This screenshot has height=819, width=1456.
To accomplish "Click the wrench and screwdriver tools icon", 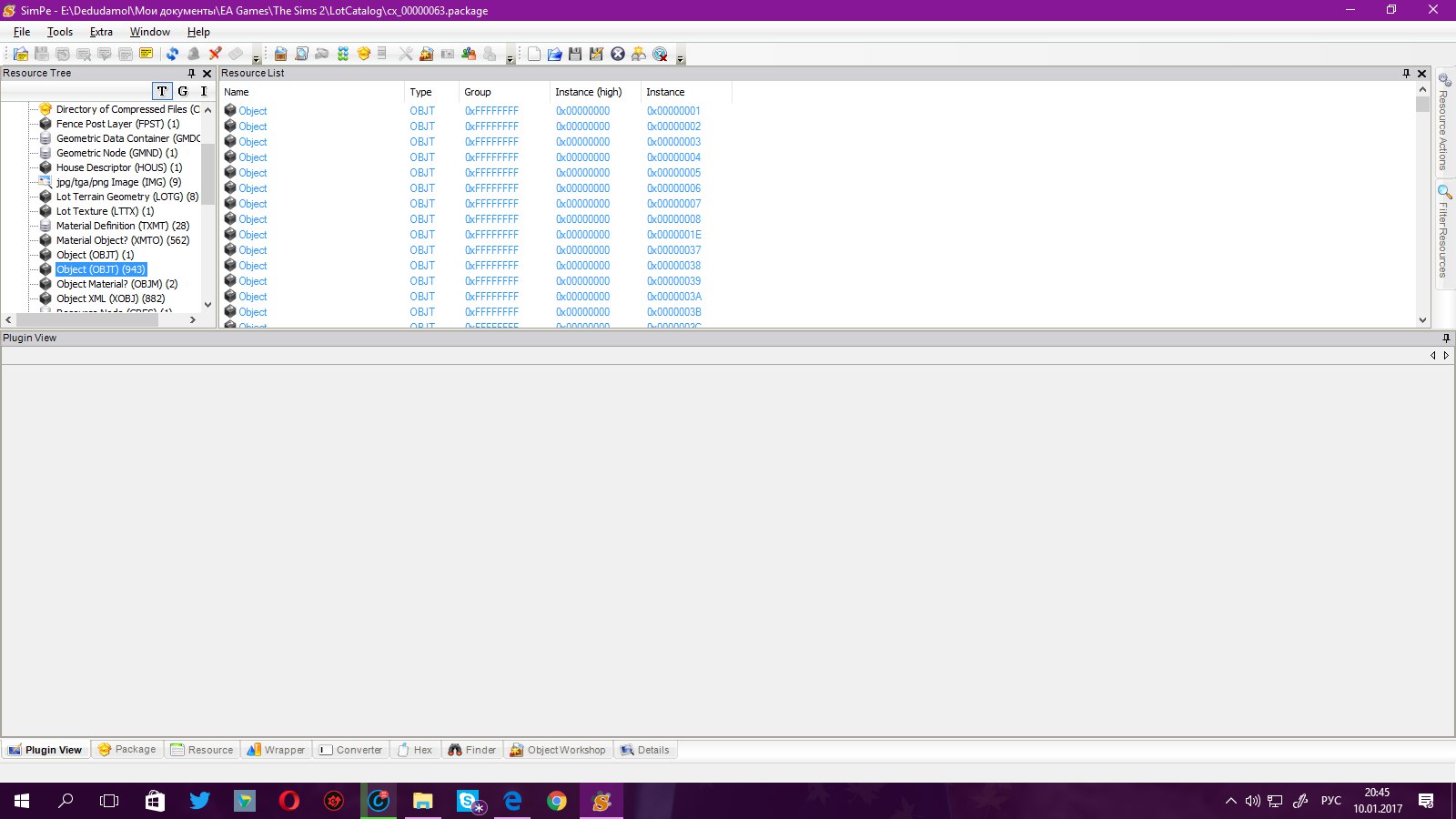I will [406, 54].
